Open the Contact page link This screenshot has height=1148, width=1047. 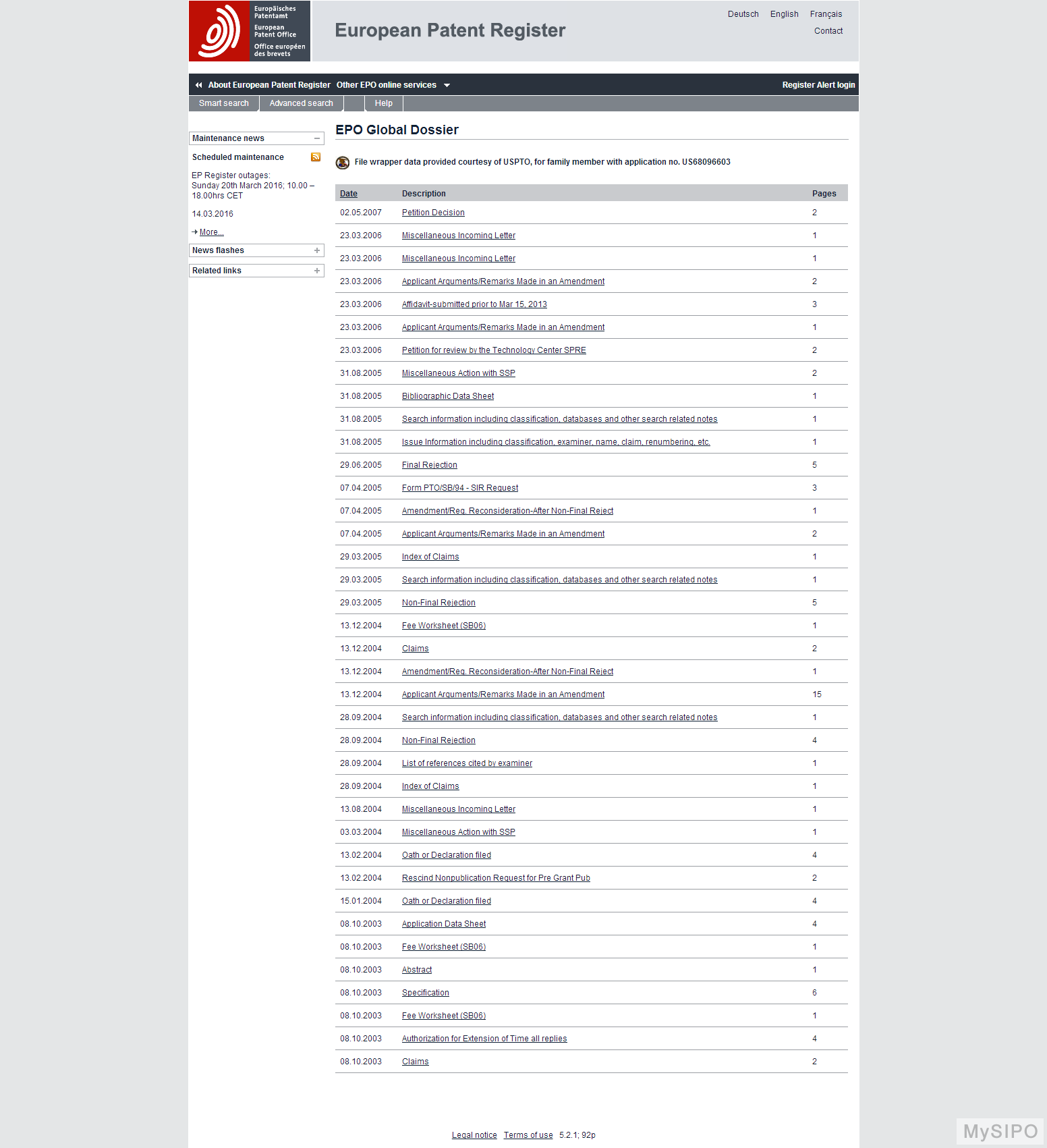828,31
